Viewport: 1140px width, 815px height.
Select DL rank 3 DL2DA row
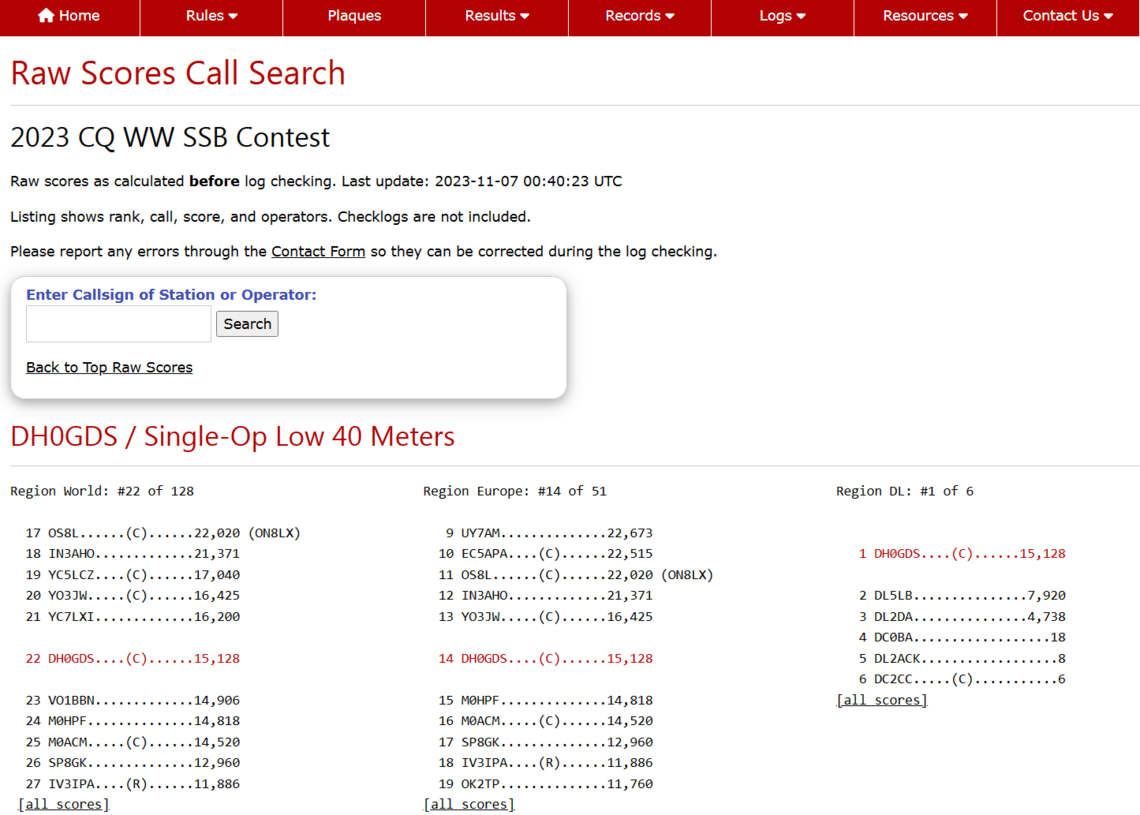(x=962, y=617)
